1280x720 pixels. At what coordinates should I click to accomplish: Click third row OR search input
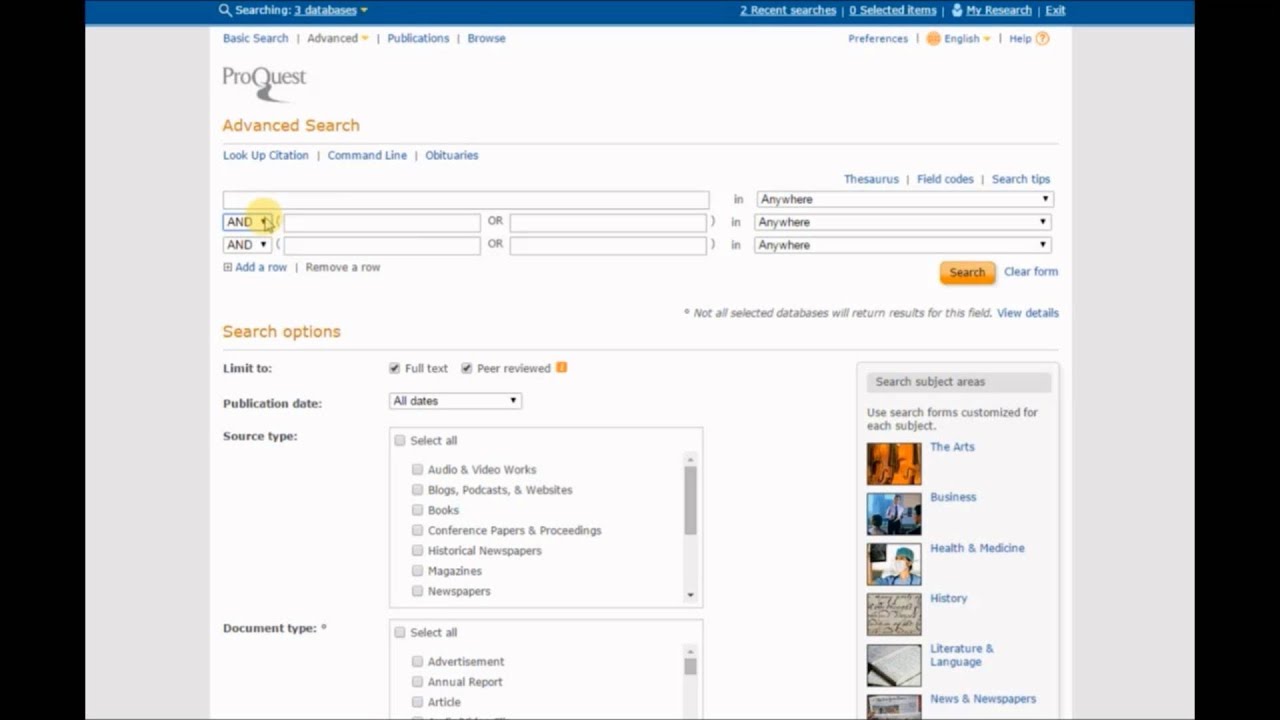pyautogui.click(x=608, y=245)
